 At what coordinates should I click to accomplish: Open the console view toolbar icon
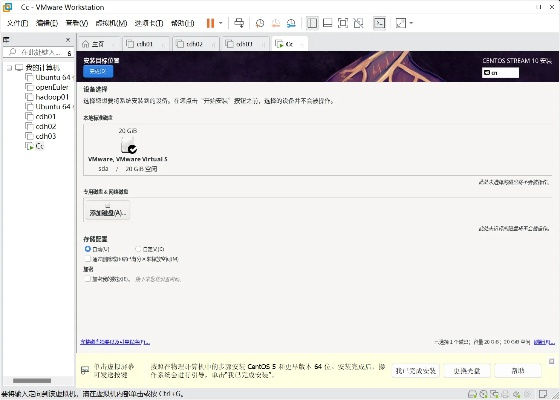click(379, 23)
